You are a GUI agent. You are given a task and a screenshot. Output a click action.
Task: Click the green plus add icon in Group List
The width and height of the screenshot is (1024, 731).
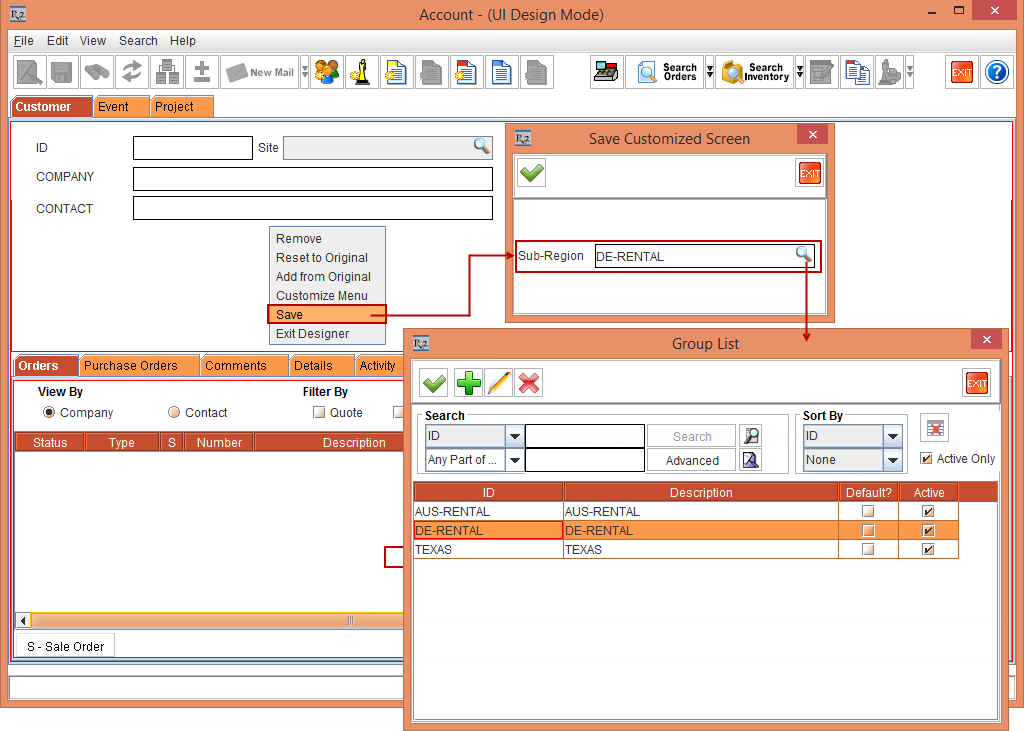(468, 383)
